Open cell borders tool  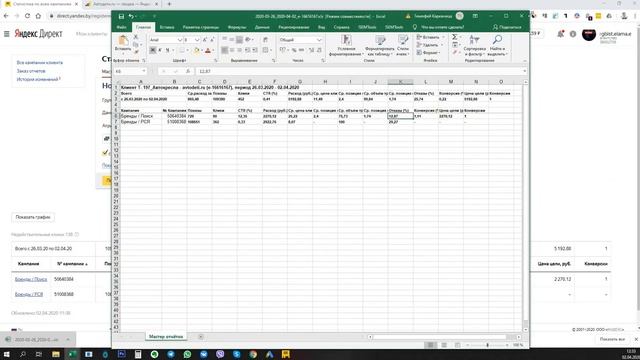182,50
